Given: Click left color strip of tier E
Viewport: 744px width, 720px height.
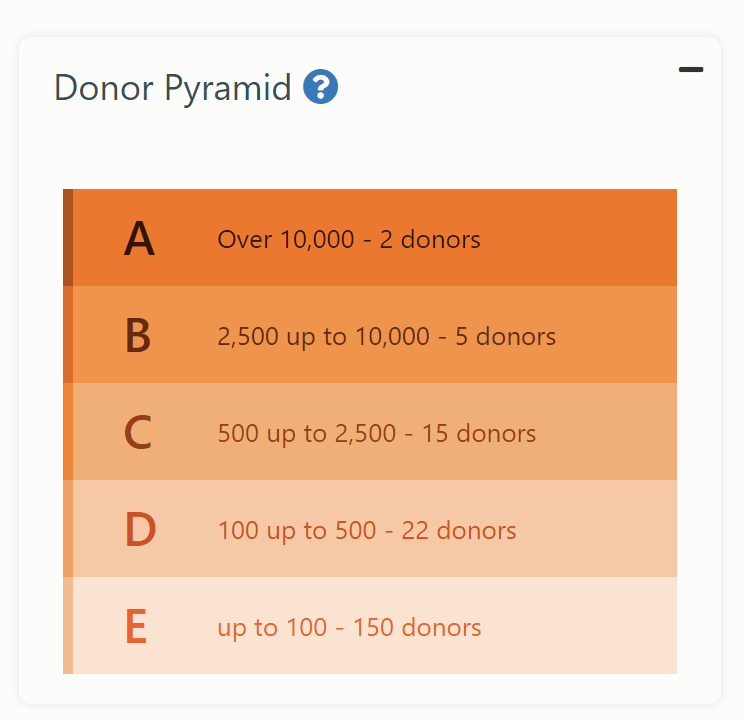Looking at the screenshot, I should [x=68, y=625].
